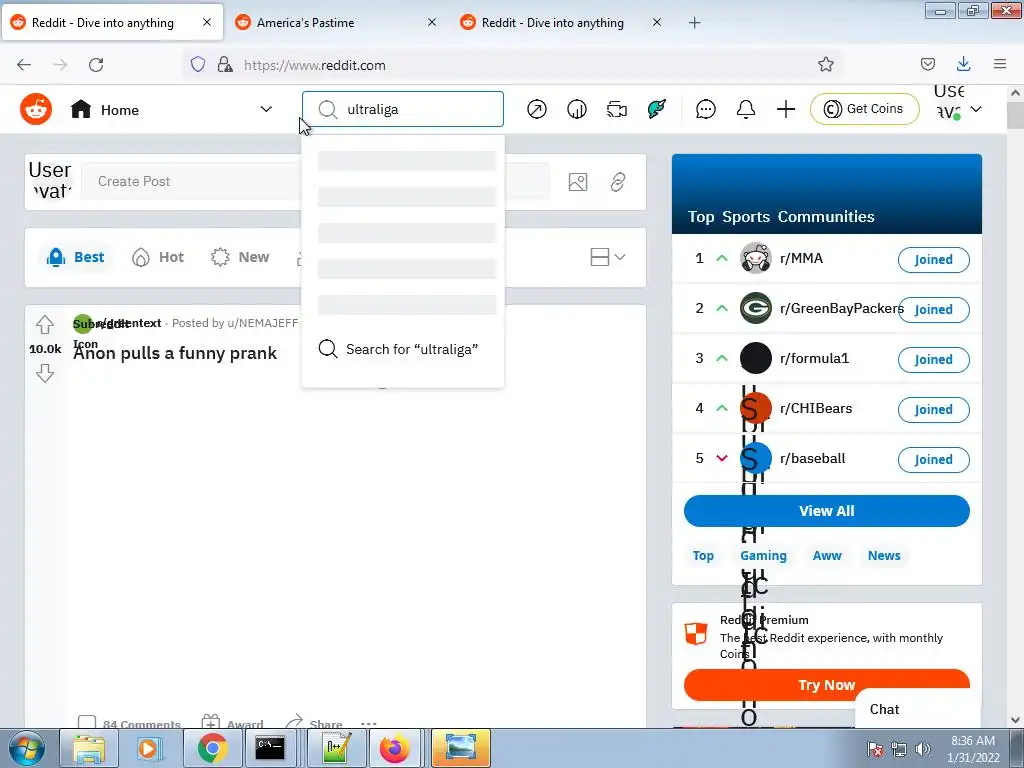Viewport: 1024px width, 768px height.
Task: Open the card view layout dropdown
Action: tap(607, 257)
